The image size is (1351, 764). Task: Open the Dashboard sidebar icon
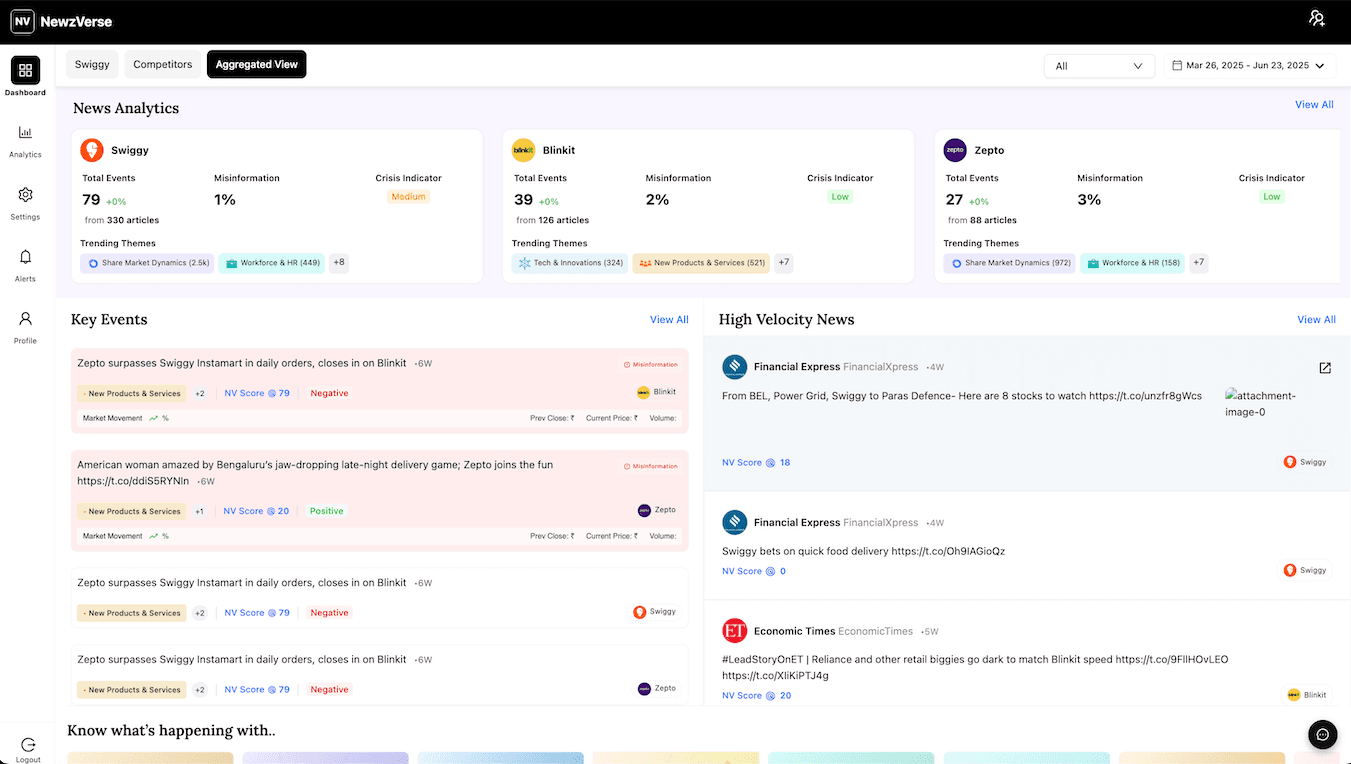click(26, 70)
